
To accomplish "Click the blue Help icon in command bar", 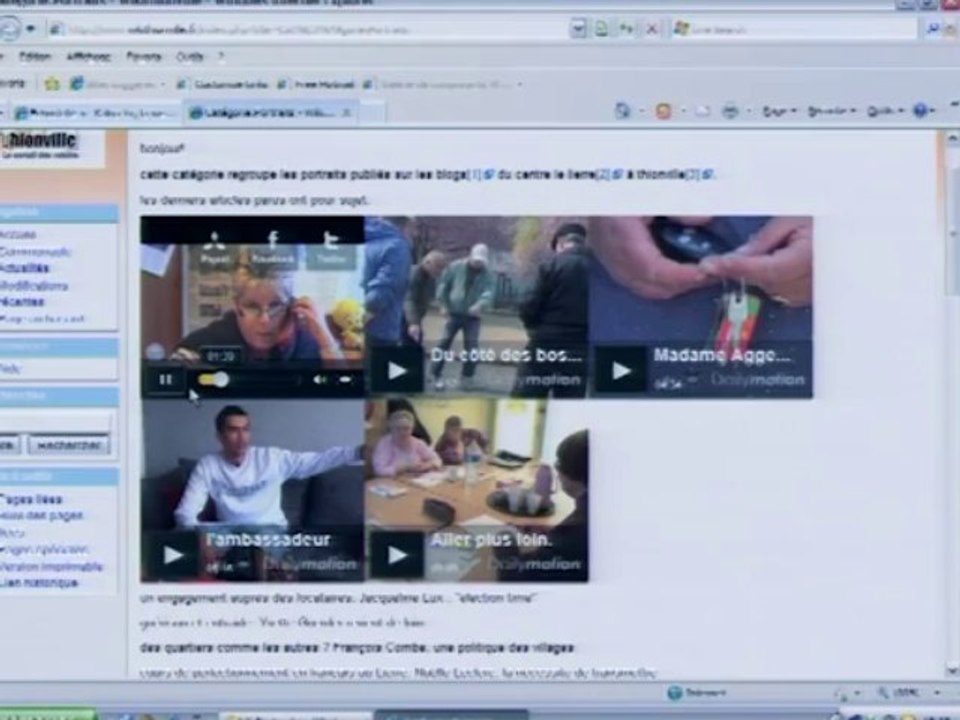I will (x=920, y=111).
